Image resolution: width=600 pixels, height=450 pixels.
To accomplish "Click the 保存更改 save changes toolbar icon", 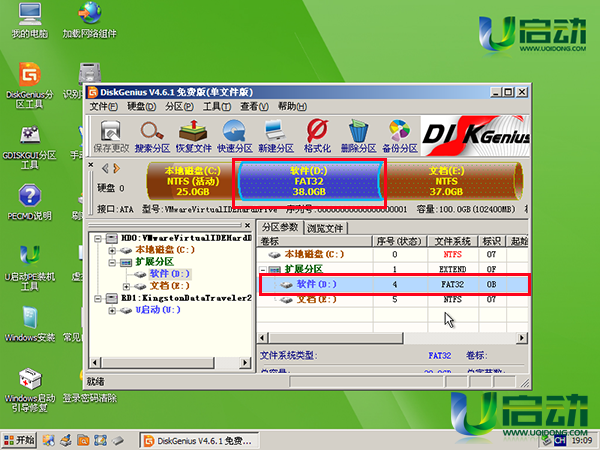I will coord(111,136).
